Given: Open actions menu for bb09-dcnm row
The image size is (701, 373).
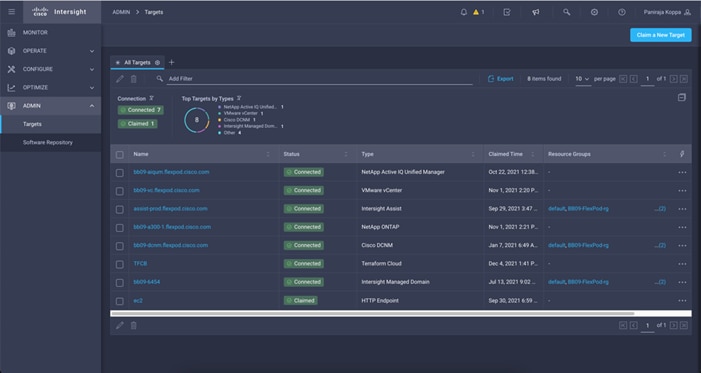Looking at the screenshot, I should point(682,246).
